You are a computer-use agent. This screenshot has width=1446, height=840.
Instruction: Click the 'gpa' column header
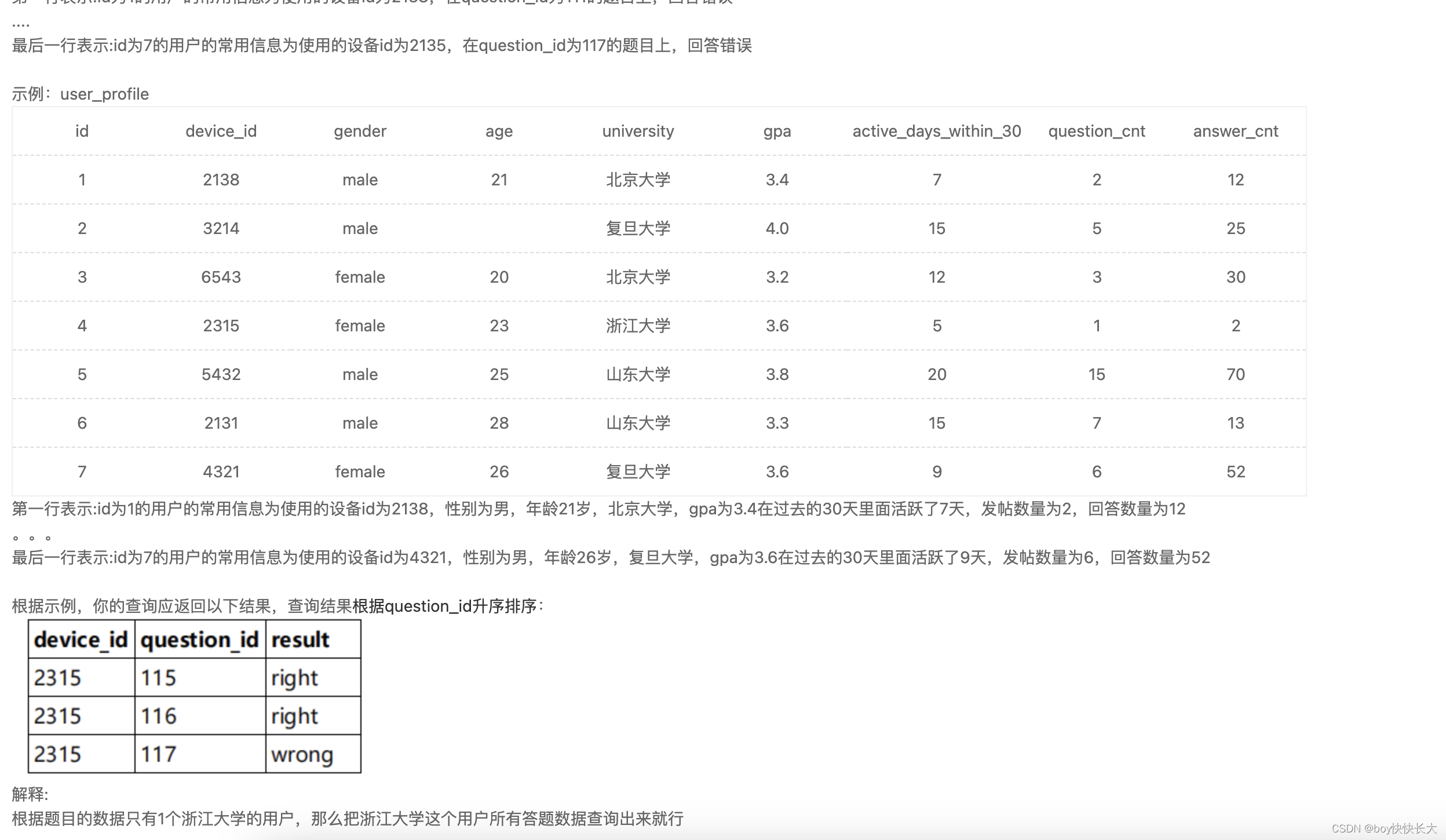pos(777,132)
